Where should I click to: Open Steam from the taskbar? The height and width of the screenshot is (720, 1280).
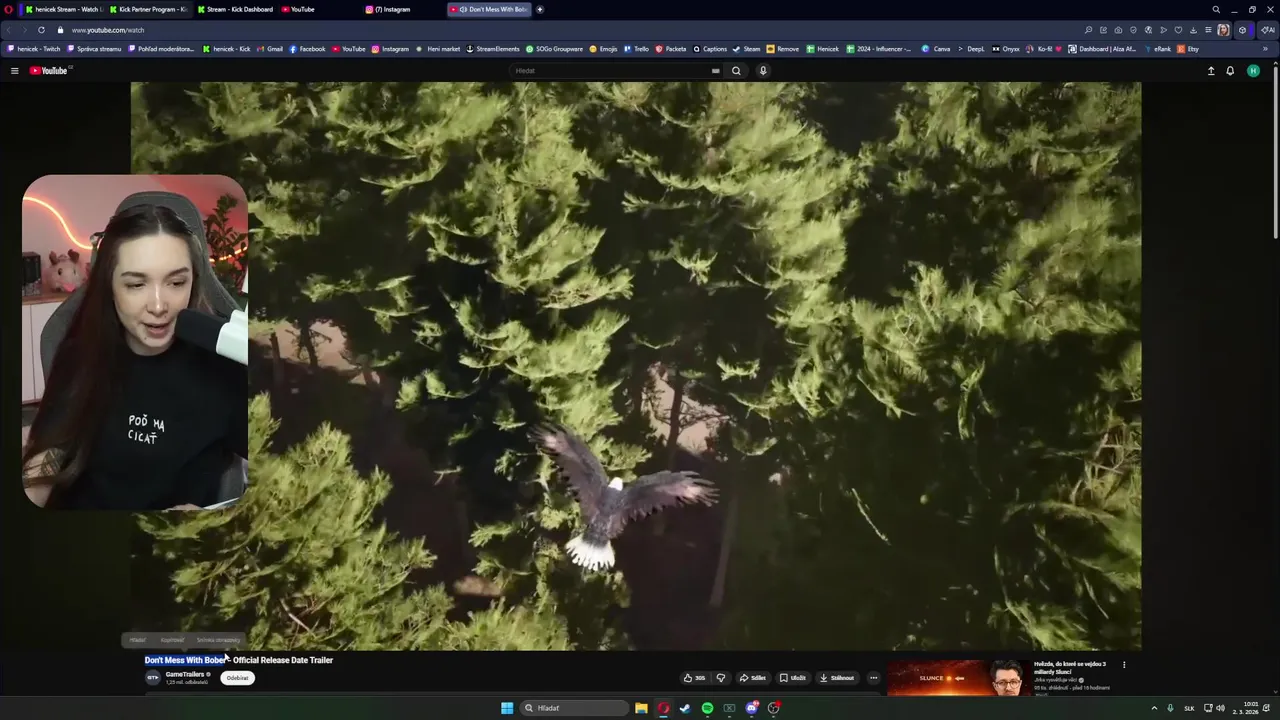(685, 708)
